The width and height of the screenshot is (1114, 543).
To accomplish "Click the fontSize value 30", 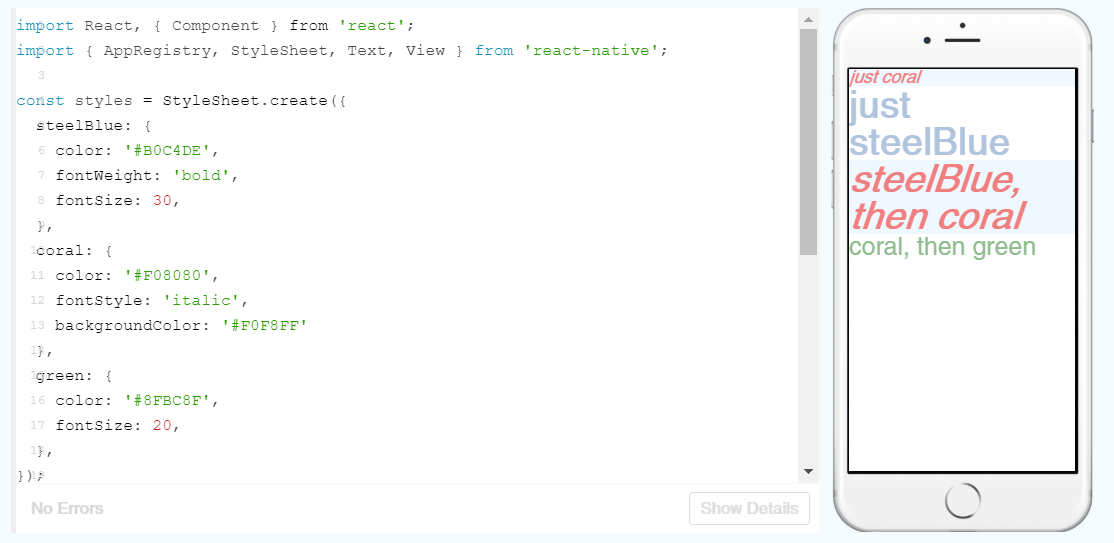I will coord(164,200).
